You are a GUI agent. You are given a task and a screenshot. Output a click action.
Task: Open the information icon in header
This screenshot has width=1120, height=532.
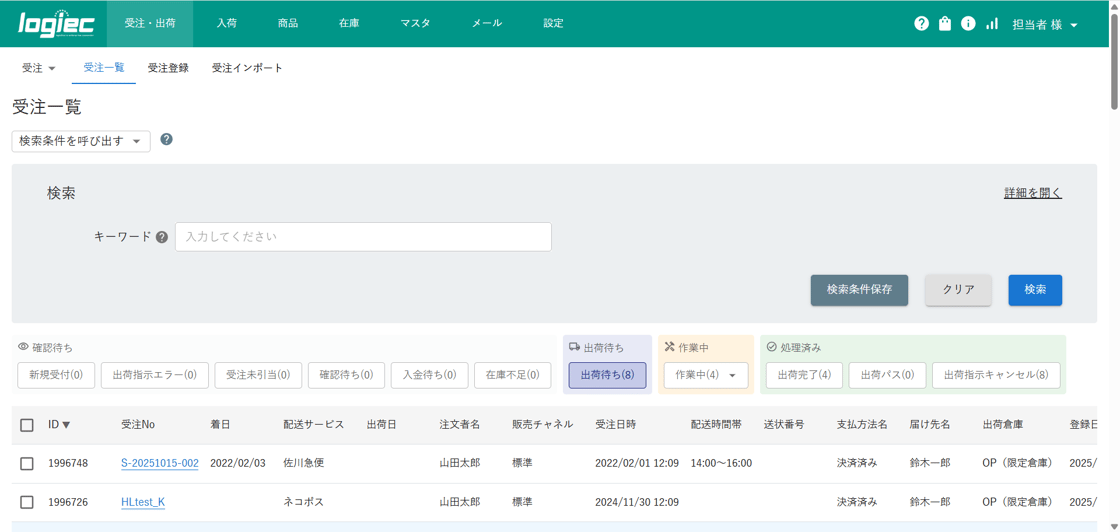pos(968,23)
